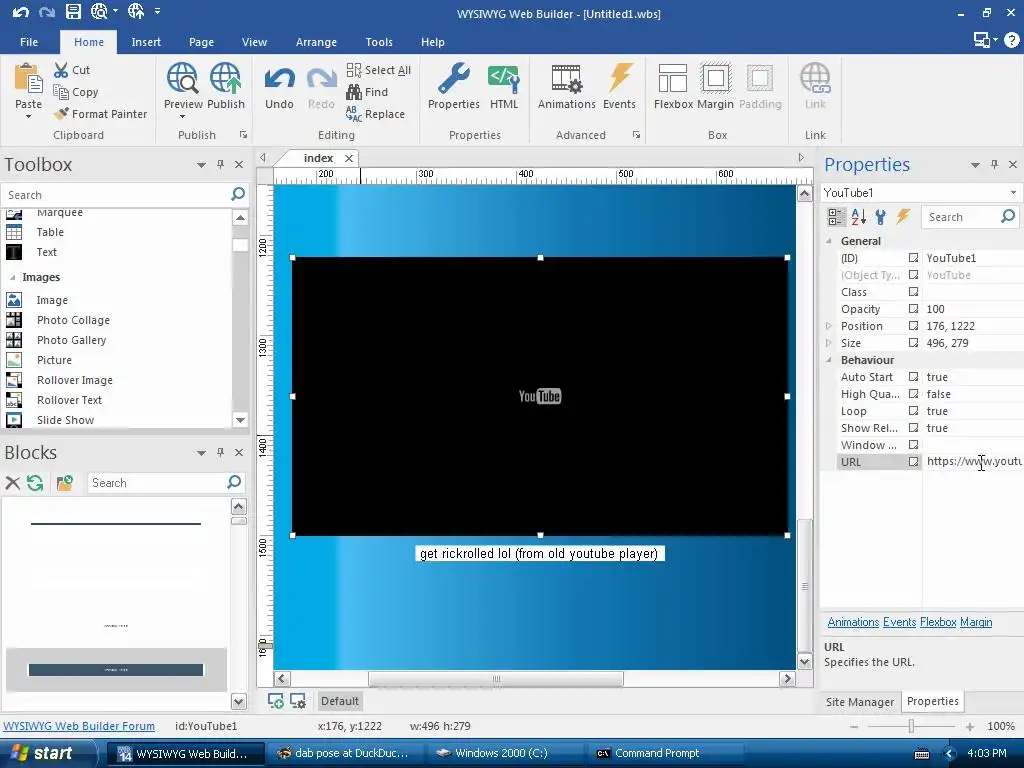Switch to the Arrange ribbon tab
The height and width of the screenshot is (768, 1024).
(316, 42)
